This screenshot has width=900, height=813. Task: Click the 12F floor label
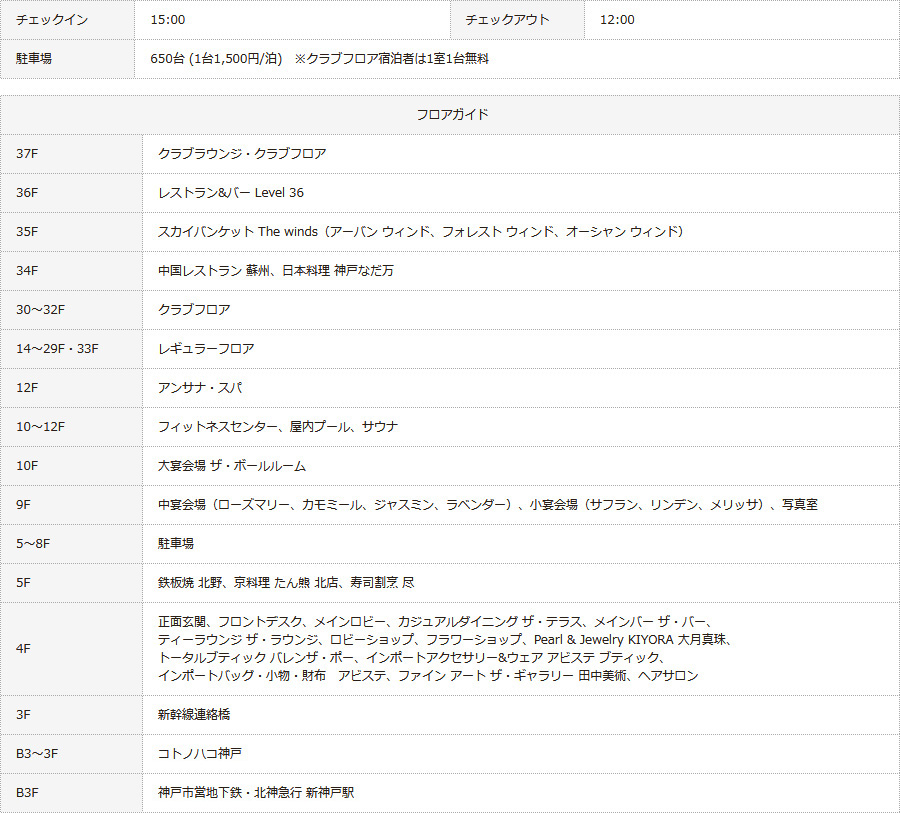tap(27, 388)
